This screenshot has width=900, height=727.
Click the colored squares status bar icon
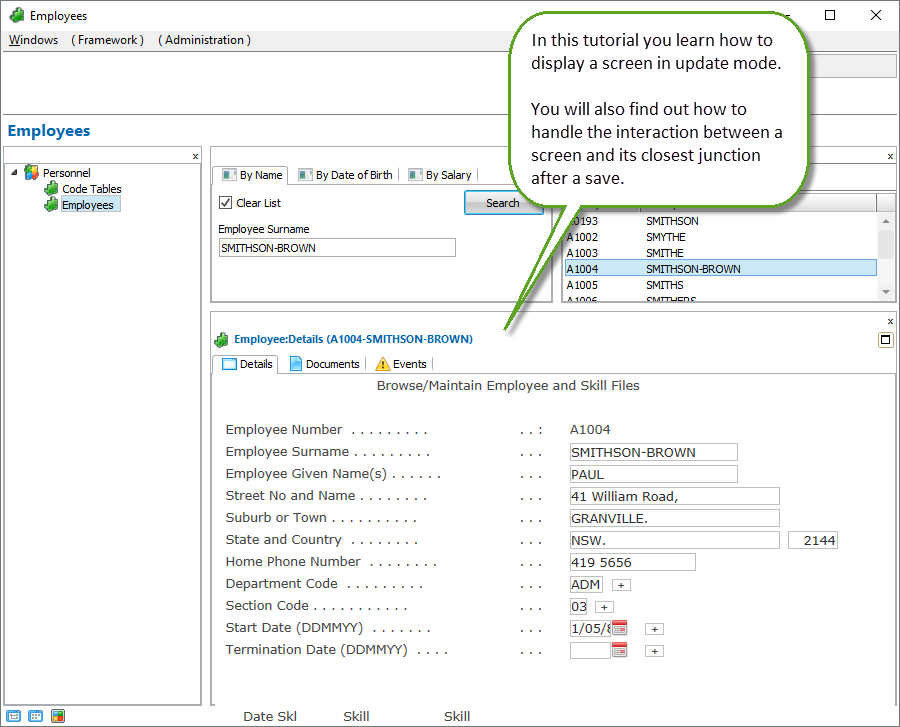point(58,716)
